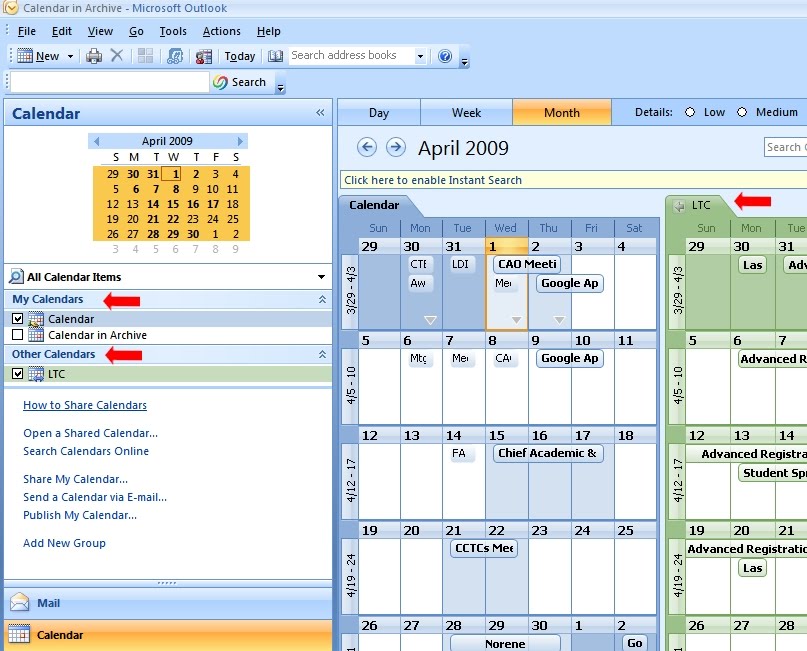
Task: Click Open a Shared Calendar link
Action: [91, 433]
